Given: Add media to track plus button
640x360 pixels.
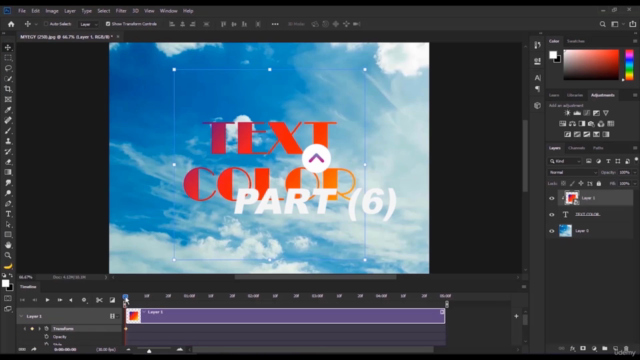Looking at the screenshot, I should pyautogui.click(x=516, y=316).
